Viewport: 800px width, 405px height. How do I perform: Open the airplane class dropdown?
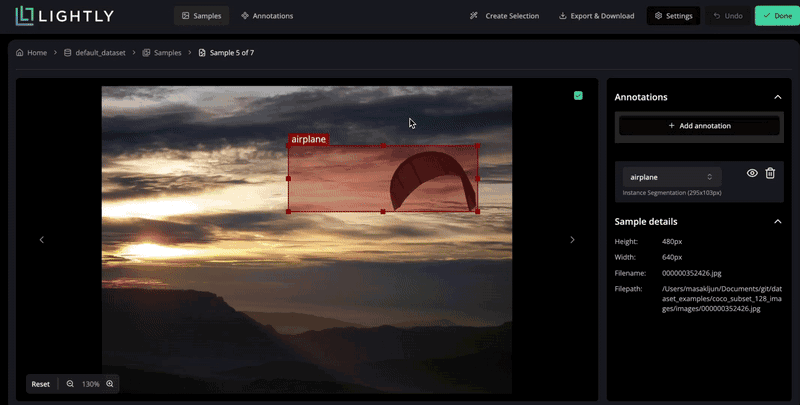(x=672, y=177)
